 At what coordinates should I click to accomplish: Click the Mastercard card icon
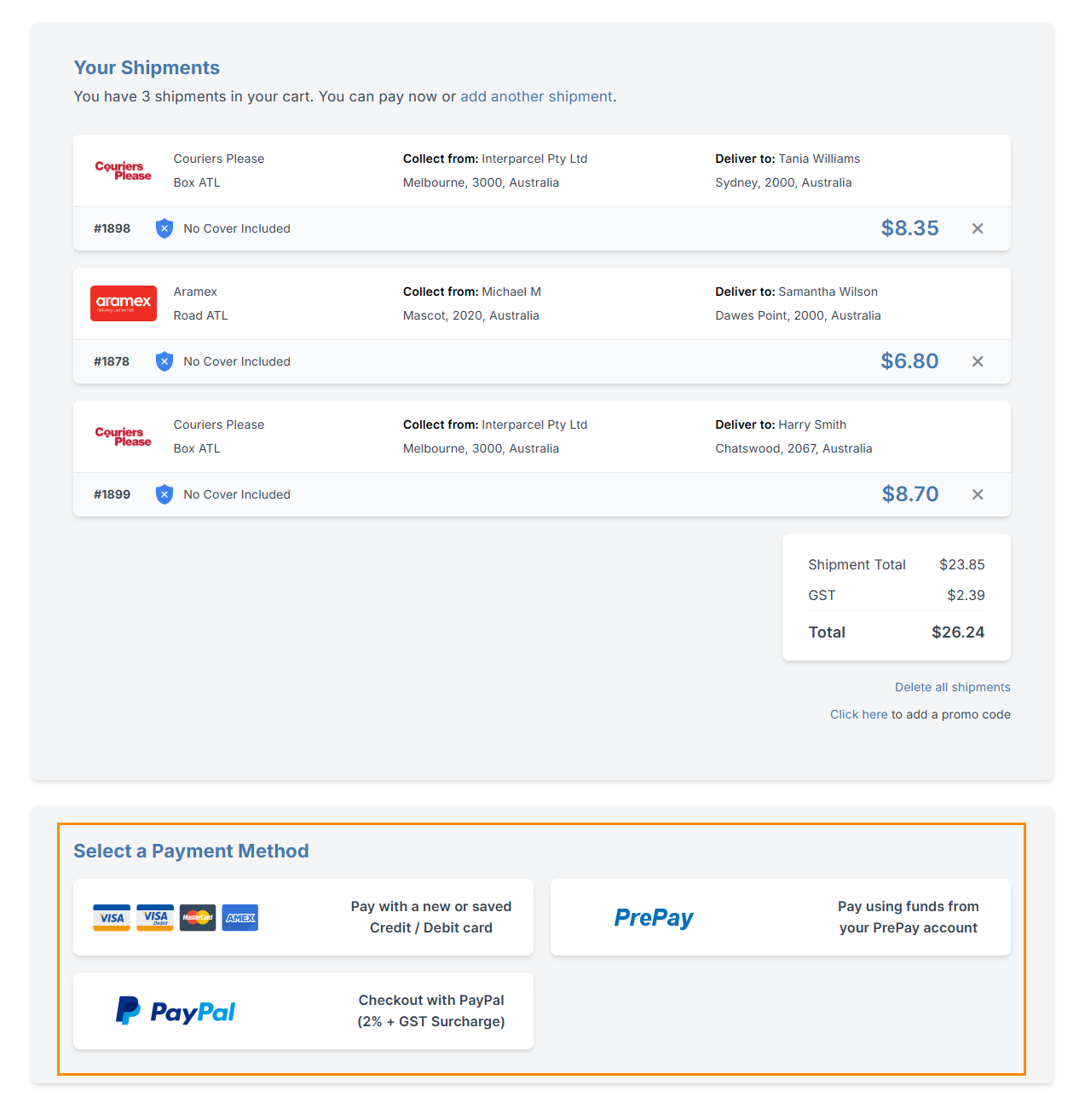click(x=198, y=918)
